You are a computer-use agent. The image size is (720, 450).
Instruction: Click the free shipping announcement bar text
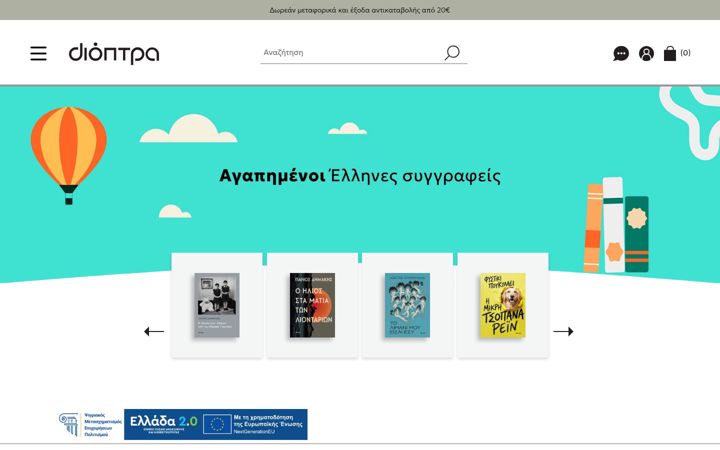coord(360,10)
